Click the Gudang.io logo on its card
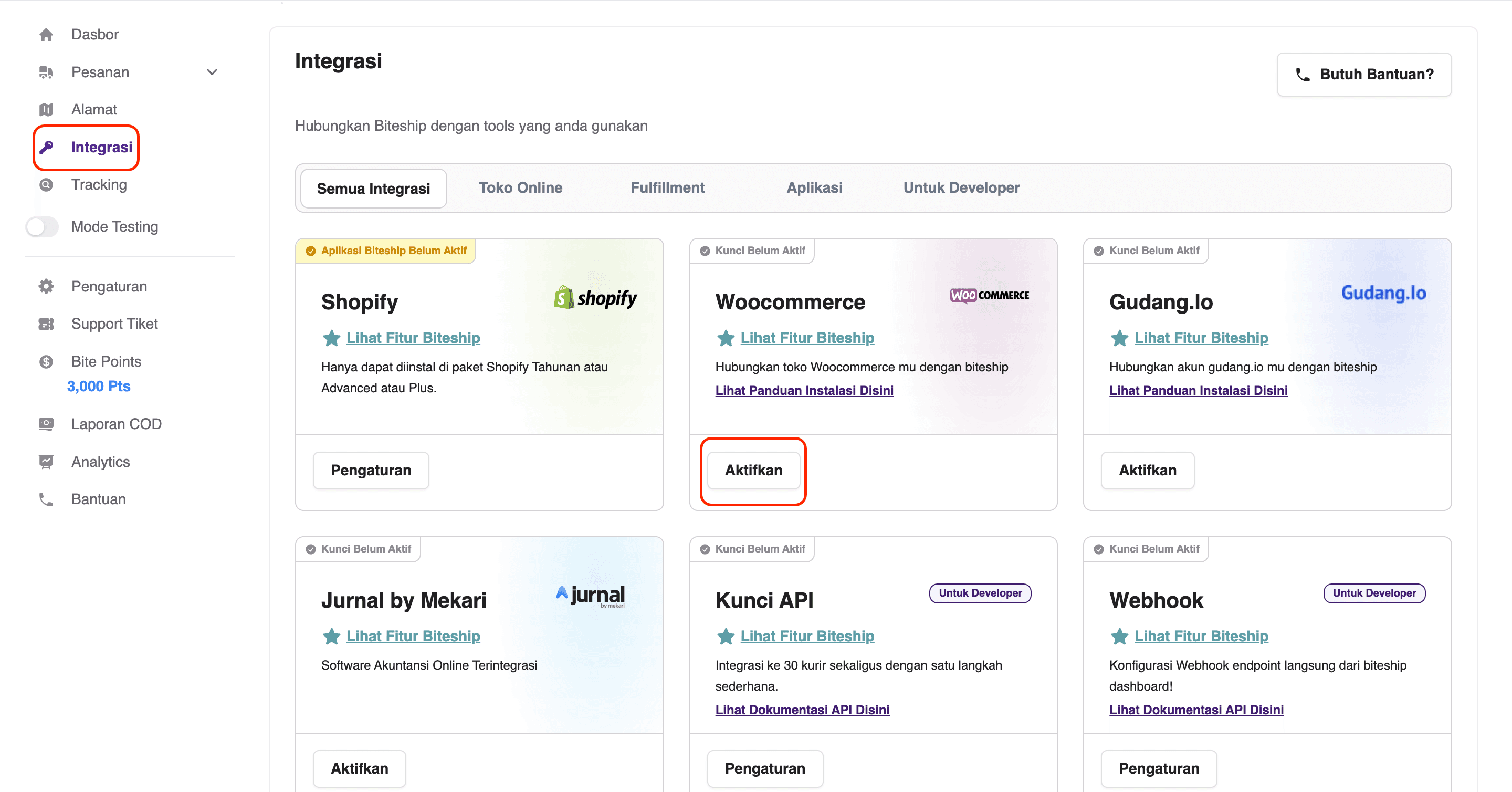This screenshot has width=1512, height=792. 1383,293
